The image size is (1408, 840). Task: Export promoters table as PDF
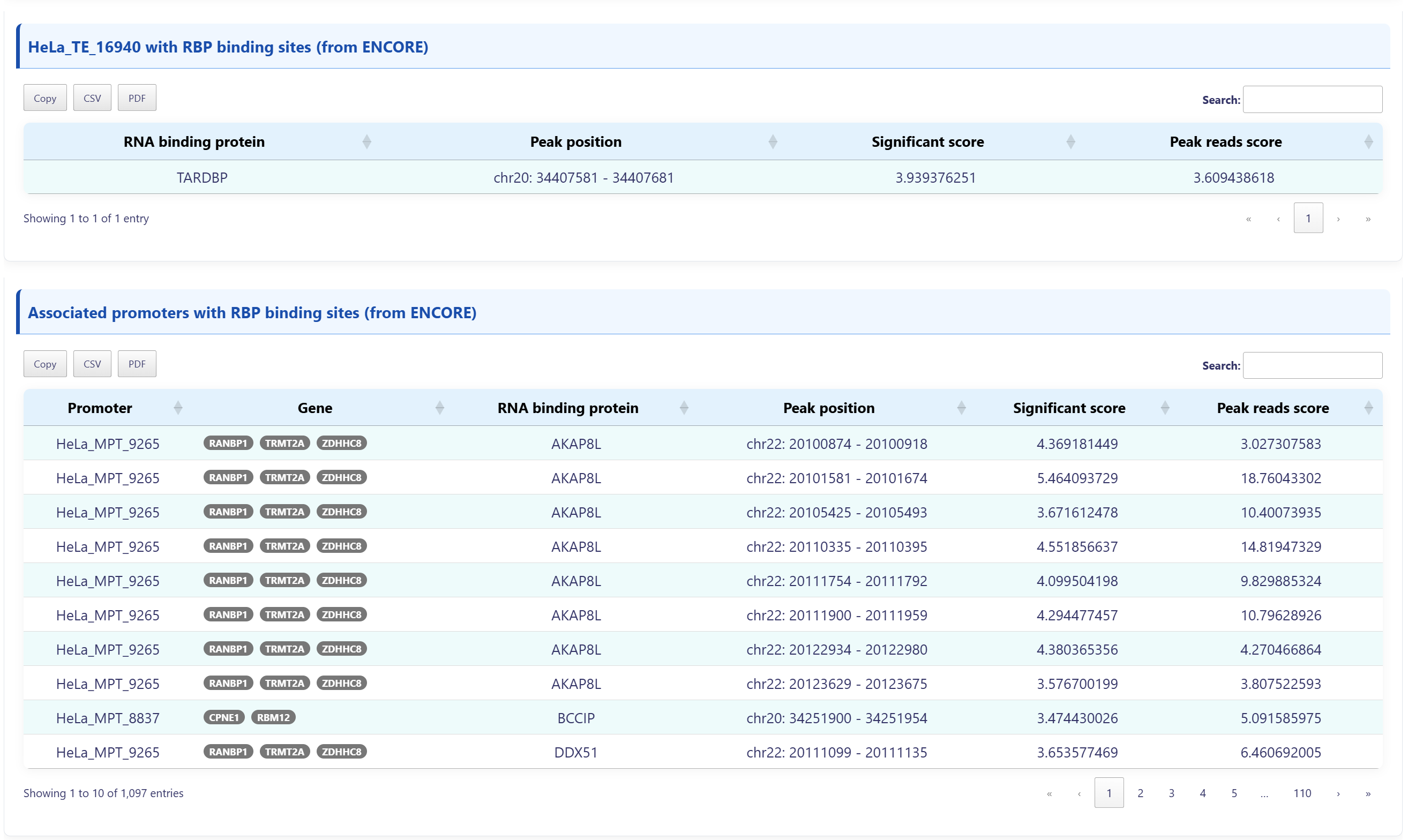(137, 364)
